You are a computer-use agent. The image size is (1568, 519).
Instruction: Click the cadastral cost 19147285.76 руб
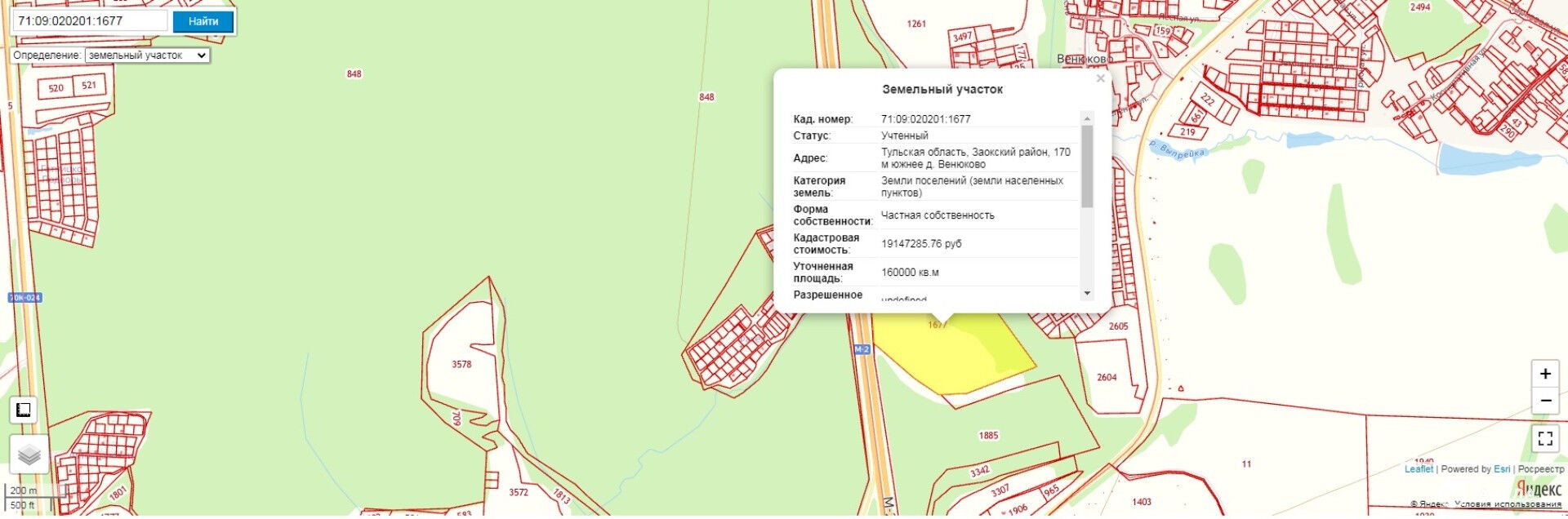point(921,244)
